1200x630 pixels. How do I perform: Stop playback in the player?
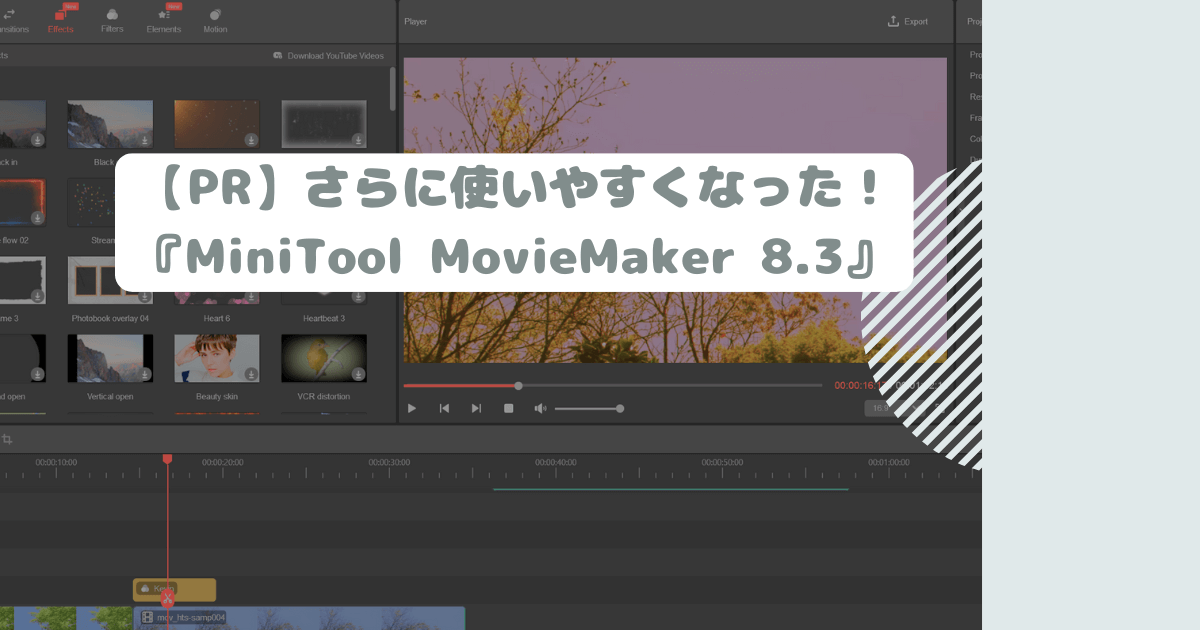[508, 408]
